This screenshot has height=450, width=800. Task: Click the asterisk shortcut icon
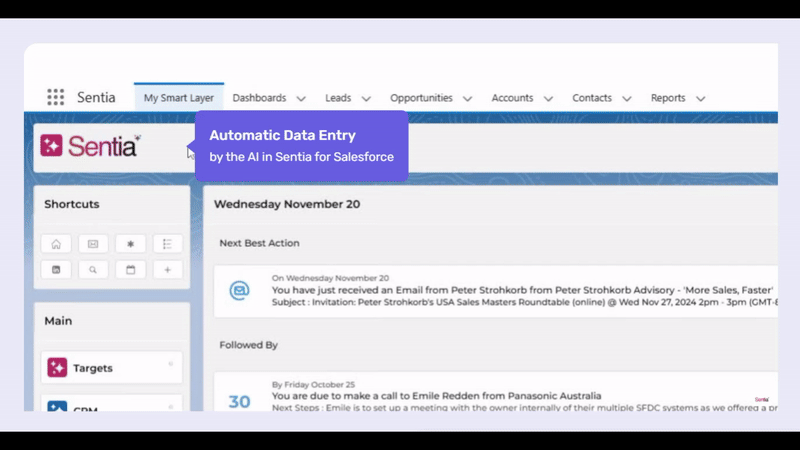point(131,244)
